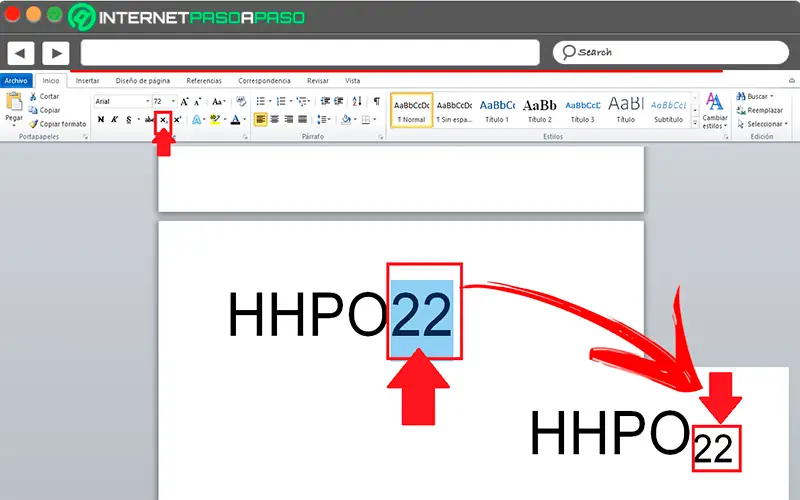Toggle strikethrough (abc) formatting
The image size is (800, 500).
coord(149,119)
